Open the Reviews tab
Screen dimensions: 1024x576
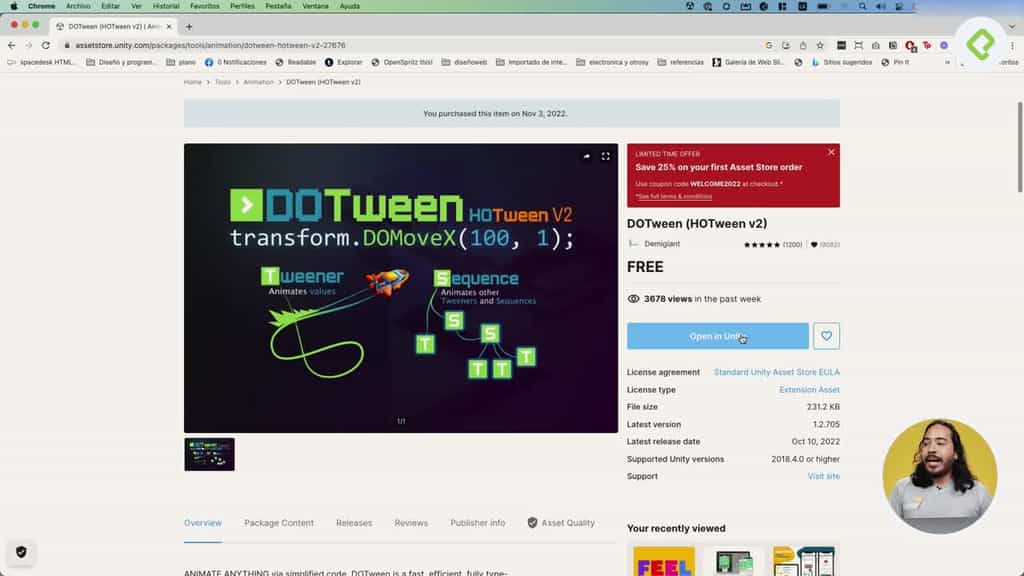pyautogui.click(x=411, y=523)
